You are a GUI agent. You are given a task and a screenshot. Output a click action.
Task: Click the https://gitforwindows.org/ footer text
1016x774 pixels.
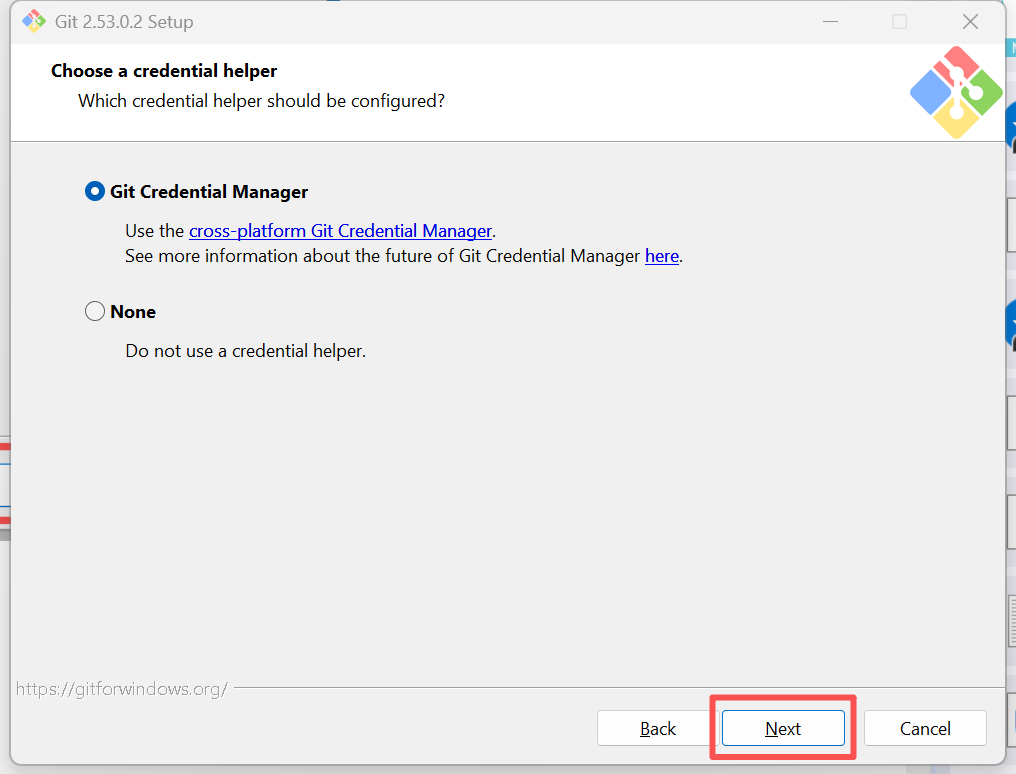tap(122, 689)
